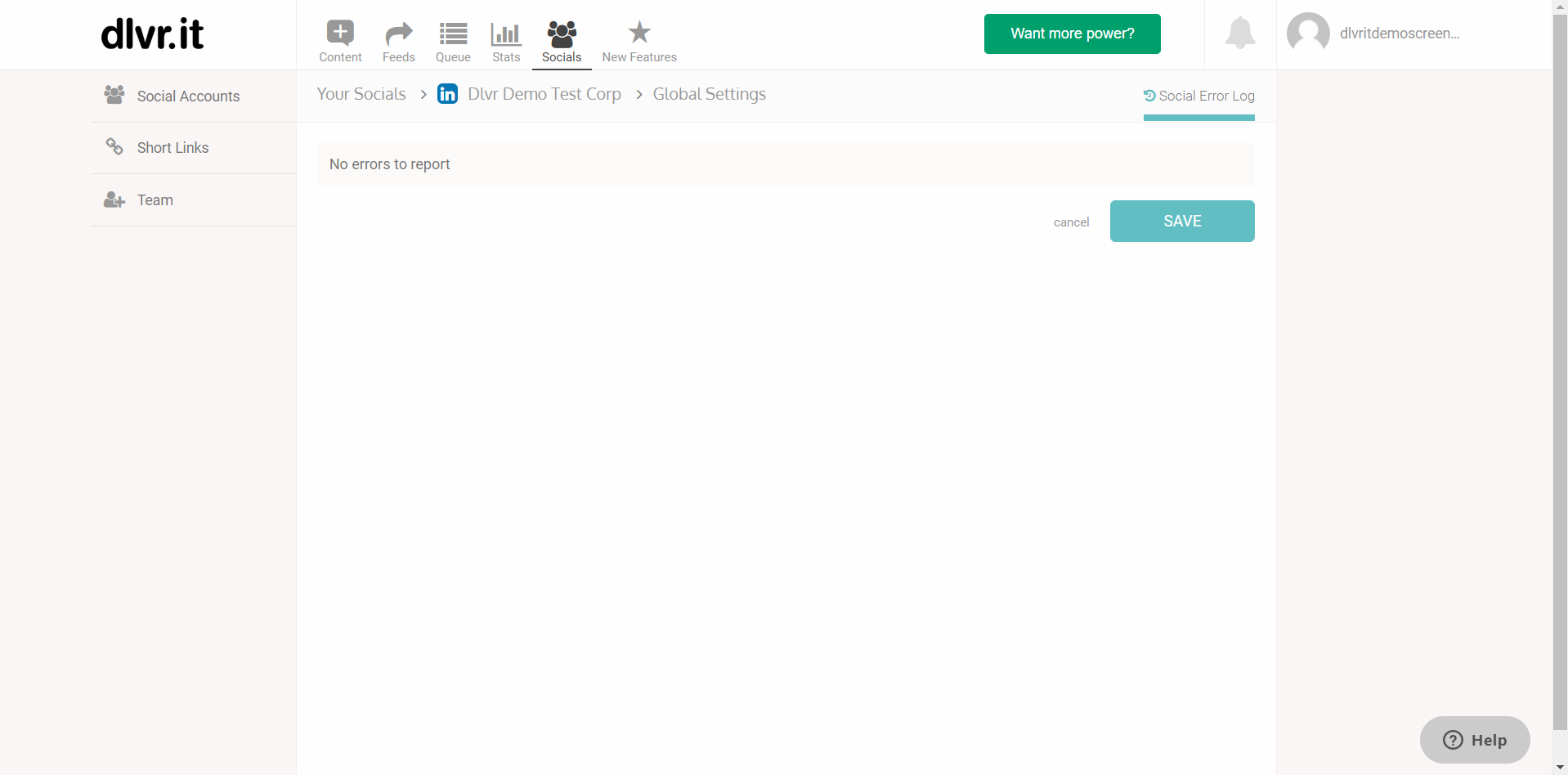
Task: Click the Team add-user icon
Action: pyautogui.click(x=114, y=199)
